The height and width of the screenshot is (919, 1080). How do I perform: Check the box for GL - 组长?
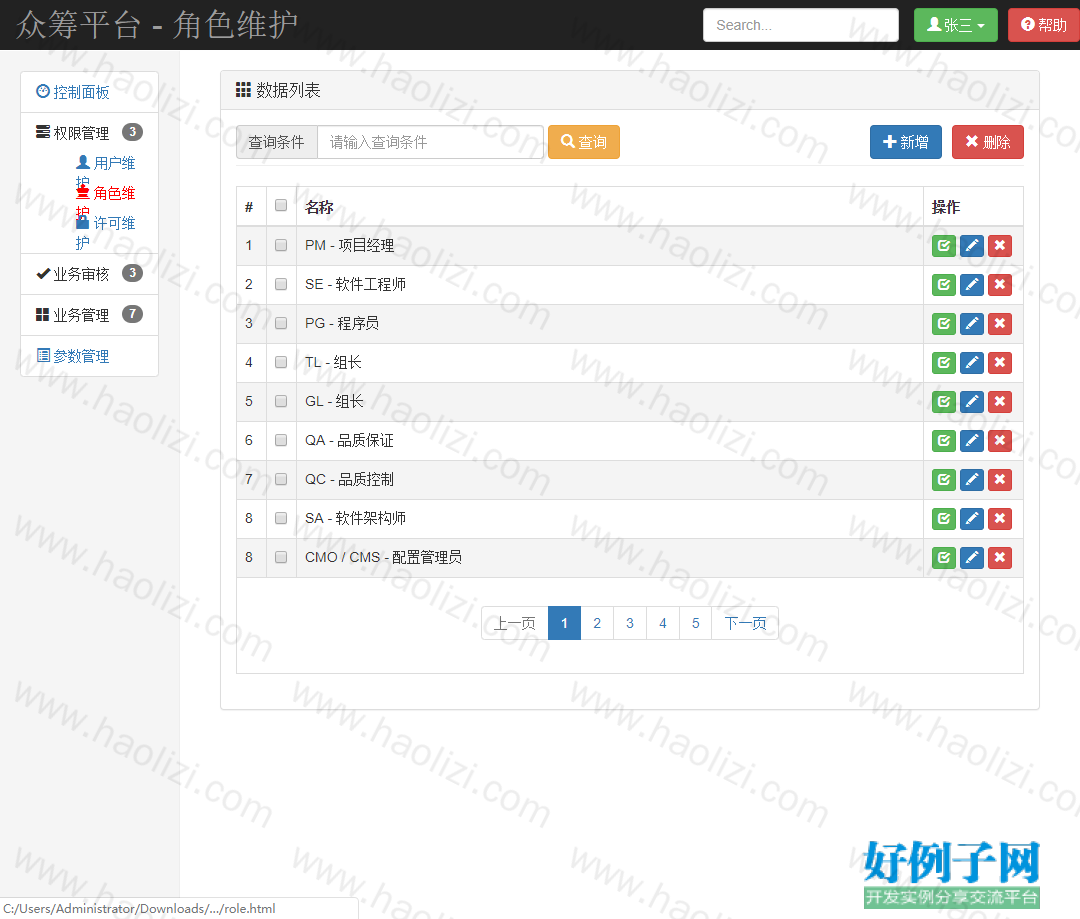pos(281,401)
